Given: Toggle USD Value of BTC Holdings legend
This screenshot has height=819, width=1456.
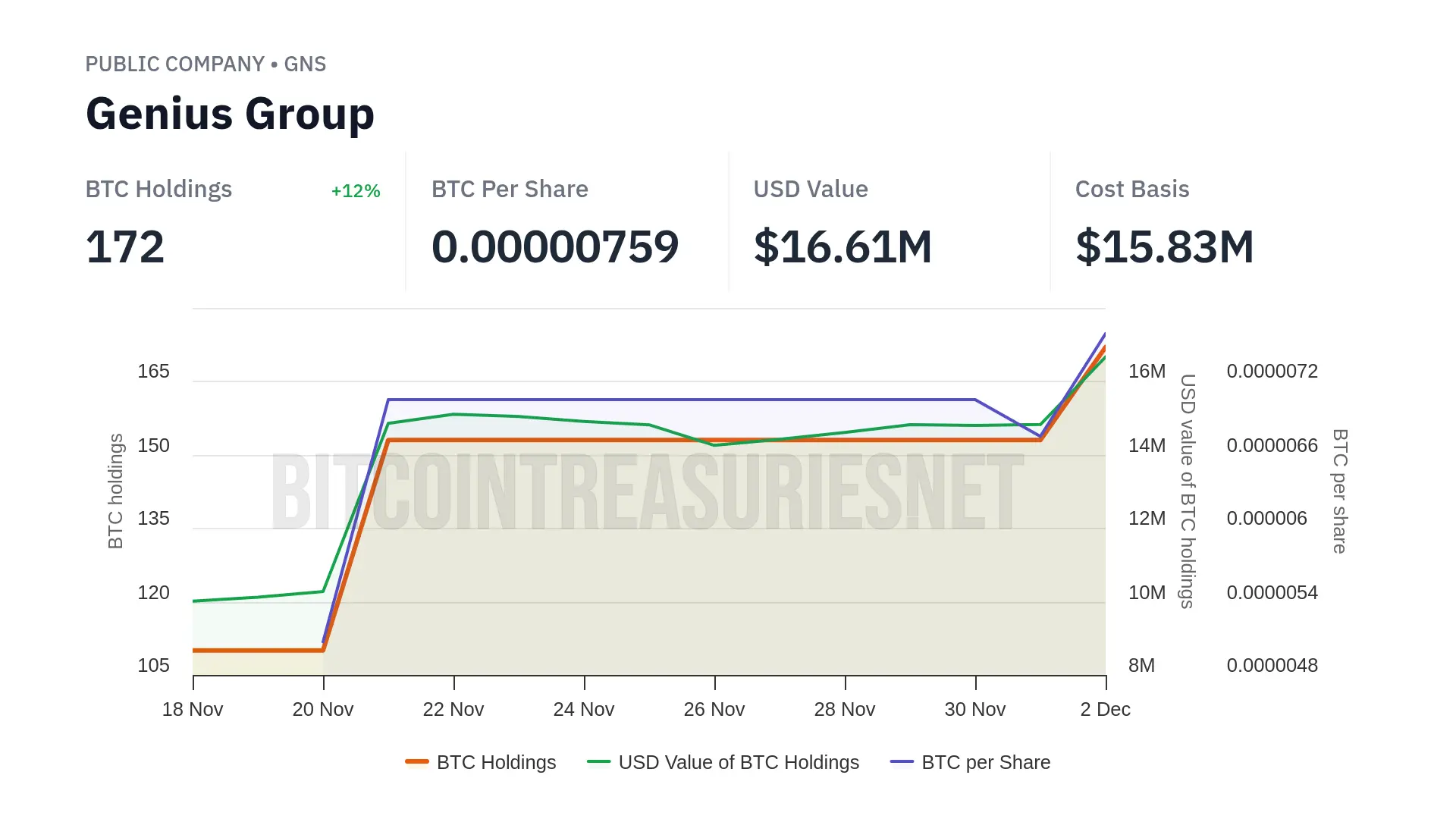Looking at the screenshot, I should [x=739, y=762].
